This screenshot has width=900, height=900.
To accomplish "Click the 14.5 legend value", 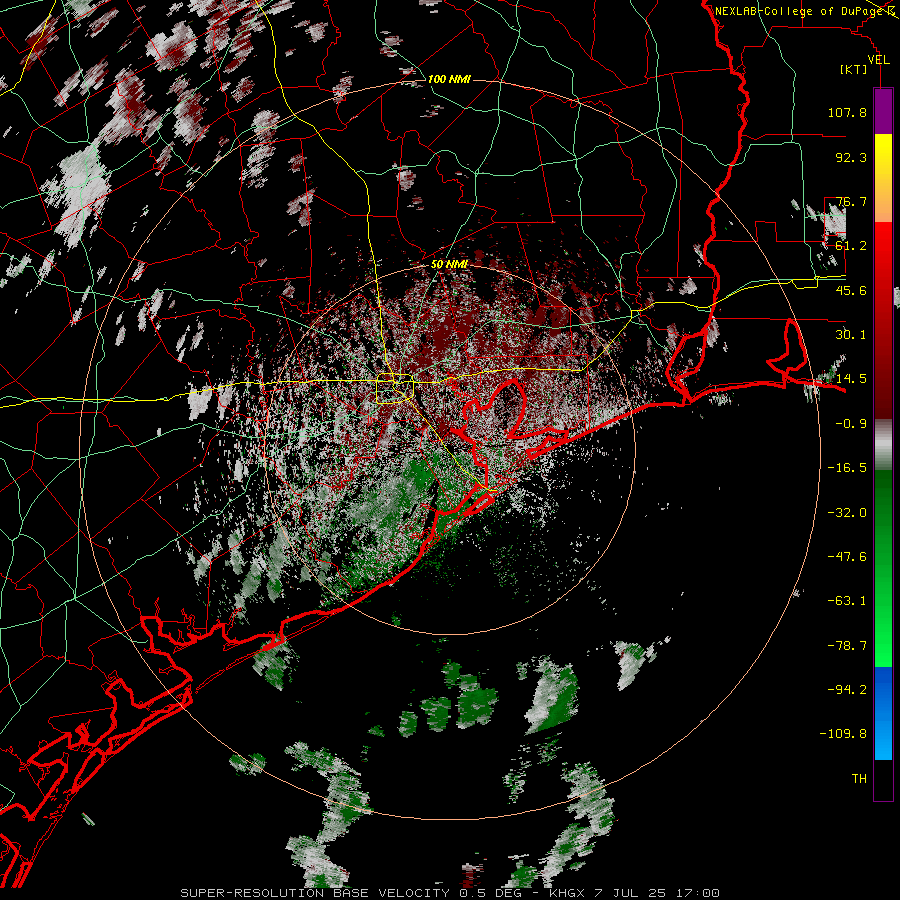I will click(851, 379).
